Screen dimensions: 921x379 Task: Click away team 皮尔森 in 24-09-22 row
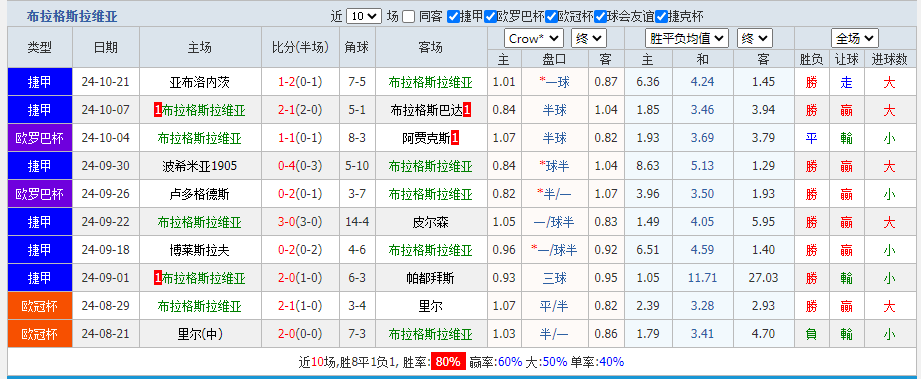tap(431, 223)
